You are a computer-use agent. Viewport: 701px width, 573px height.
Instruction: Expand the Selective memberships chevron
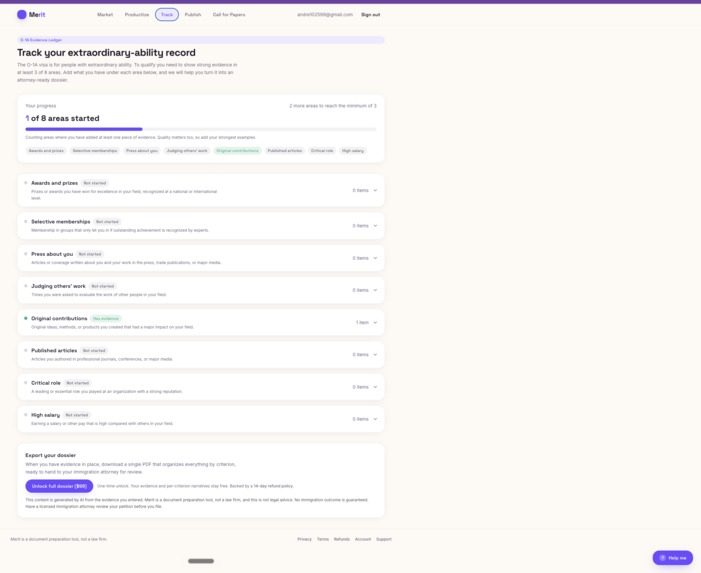click(375, 226)
